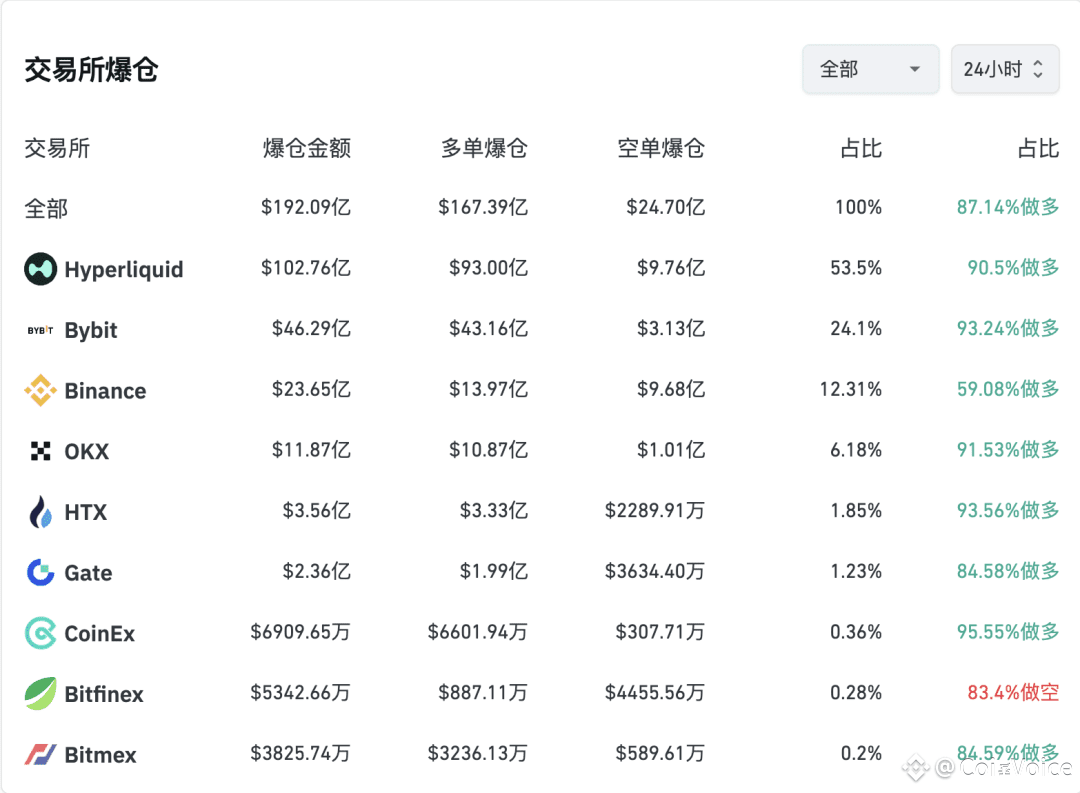The width and height of the screenshot is (1080, 793).
Task: Click the CoinEx logo icon
Action: click(x=41, y=633)
